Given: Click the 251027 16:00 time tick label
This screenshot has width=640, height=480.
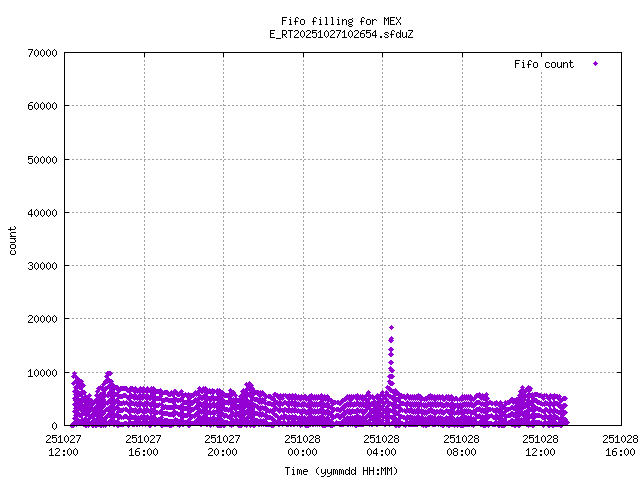Looking at the screenshot, I should click(143, 444).
